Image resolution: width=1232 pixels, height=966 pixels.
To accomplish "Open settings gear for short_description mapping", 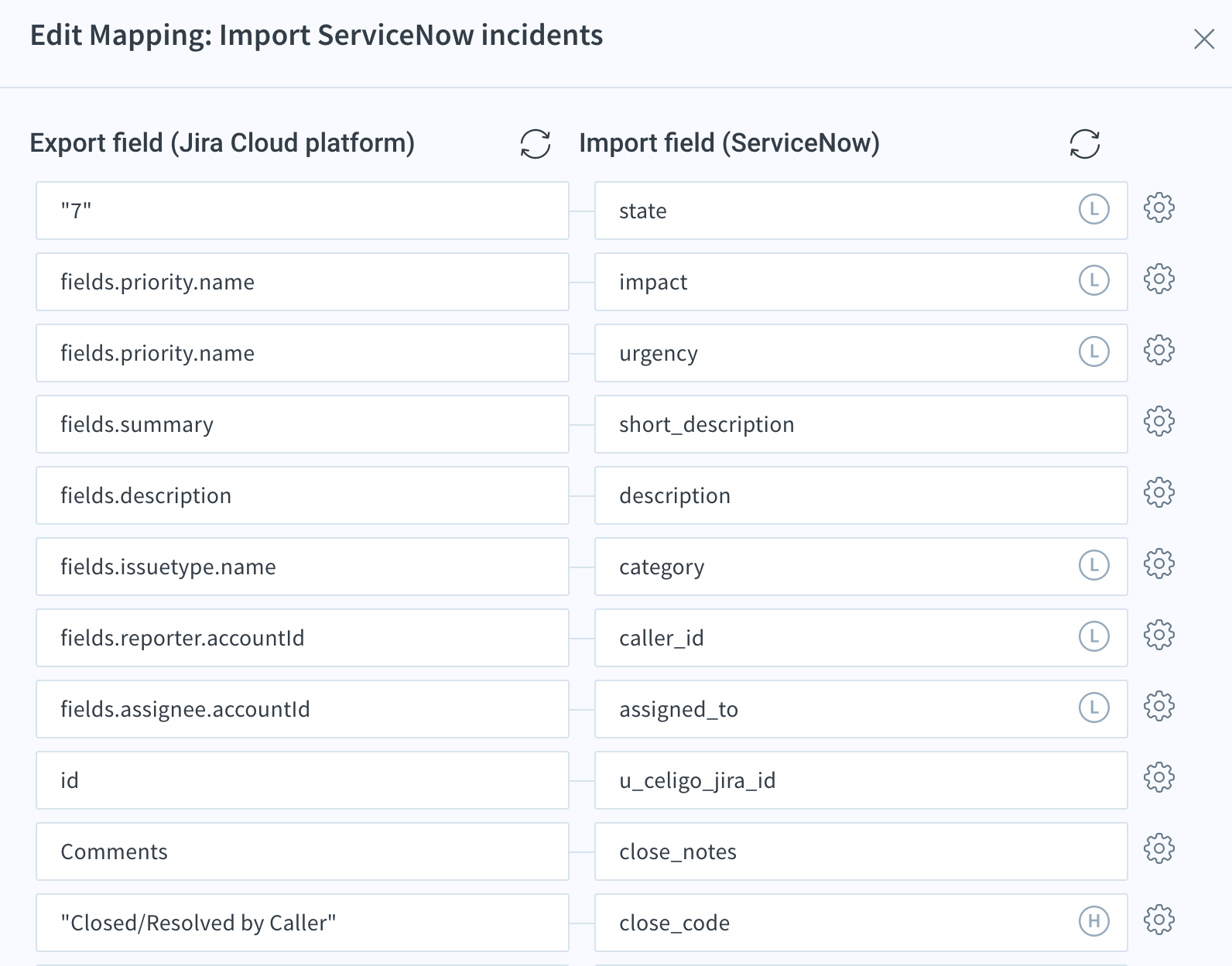I will pyautogui.click(x=1159, y=421).
